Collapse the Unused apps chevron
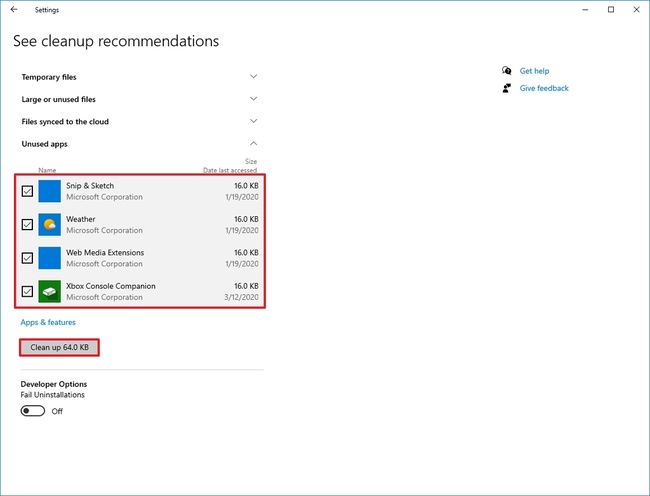Screen dimensions: 650x496 (x=254, y=144)
